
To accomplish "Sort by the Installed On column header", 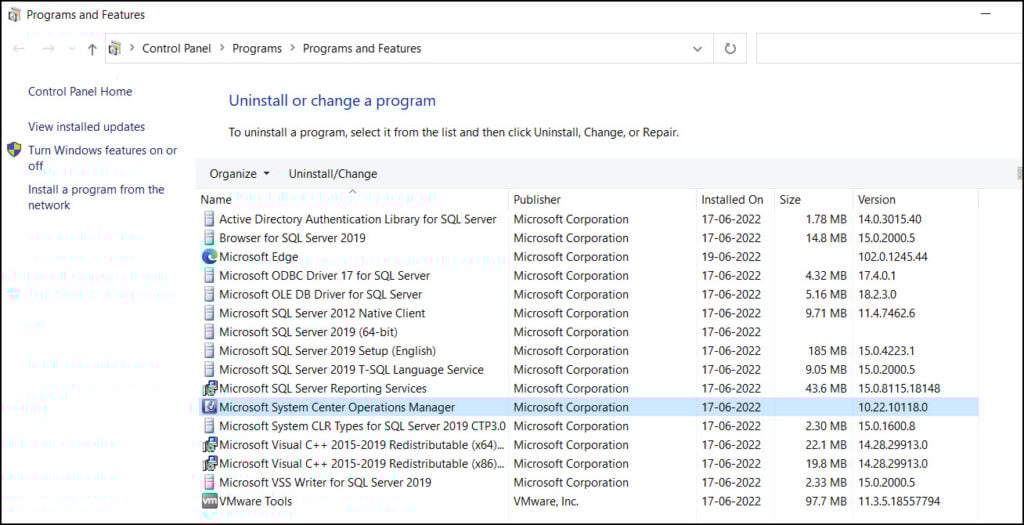I will coord(735,199).
